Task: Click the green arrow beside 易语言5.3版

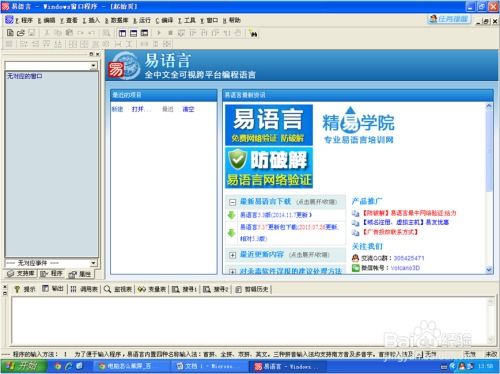Action: 232,215
